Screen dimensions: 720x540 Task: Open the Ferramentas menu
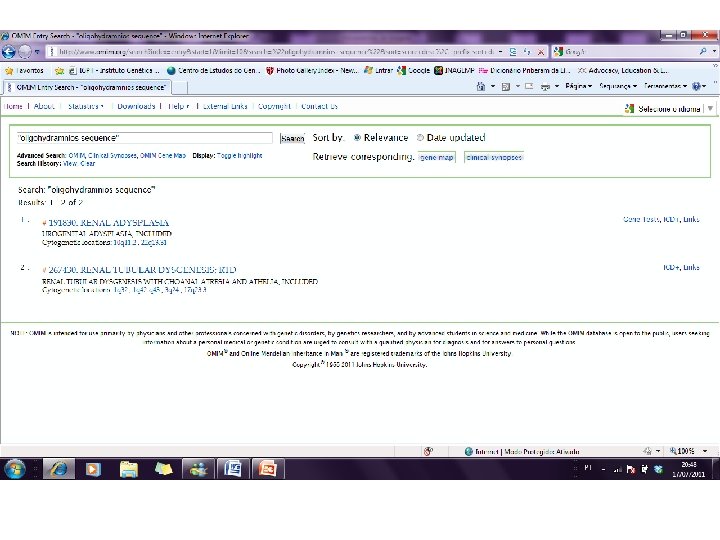pyautogui.click(x=665, y=86)
